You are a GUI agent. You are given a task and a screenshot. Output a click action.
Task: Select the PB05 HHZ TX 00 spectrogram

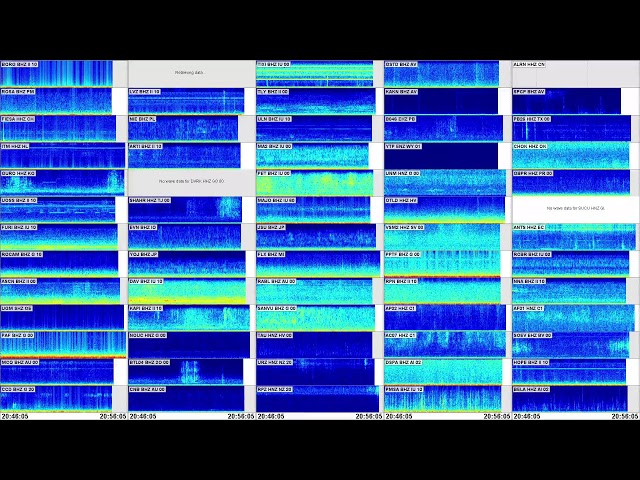[571, 128]
